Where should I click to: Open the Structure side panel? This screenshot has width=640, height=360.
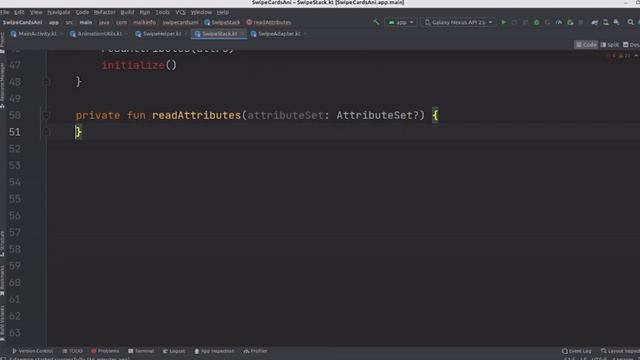point(2,244)
